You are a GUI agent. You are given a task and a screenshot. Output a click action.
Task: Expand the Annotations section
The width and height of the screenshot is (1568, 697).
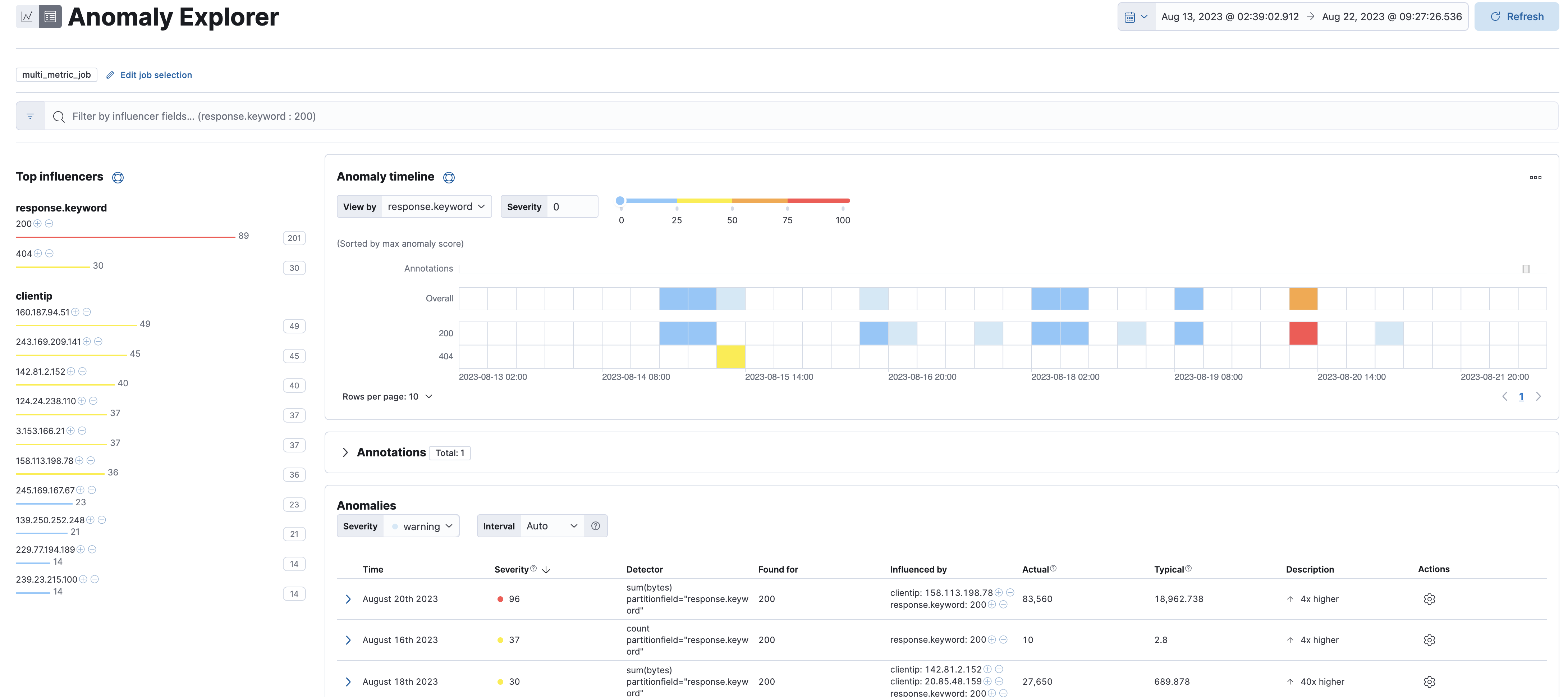345,452
